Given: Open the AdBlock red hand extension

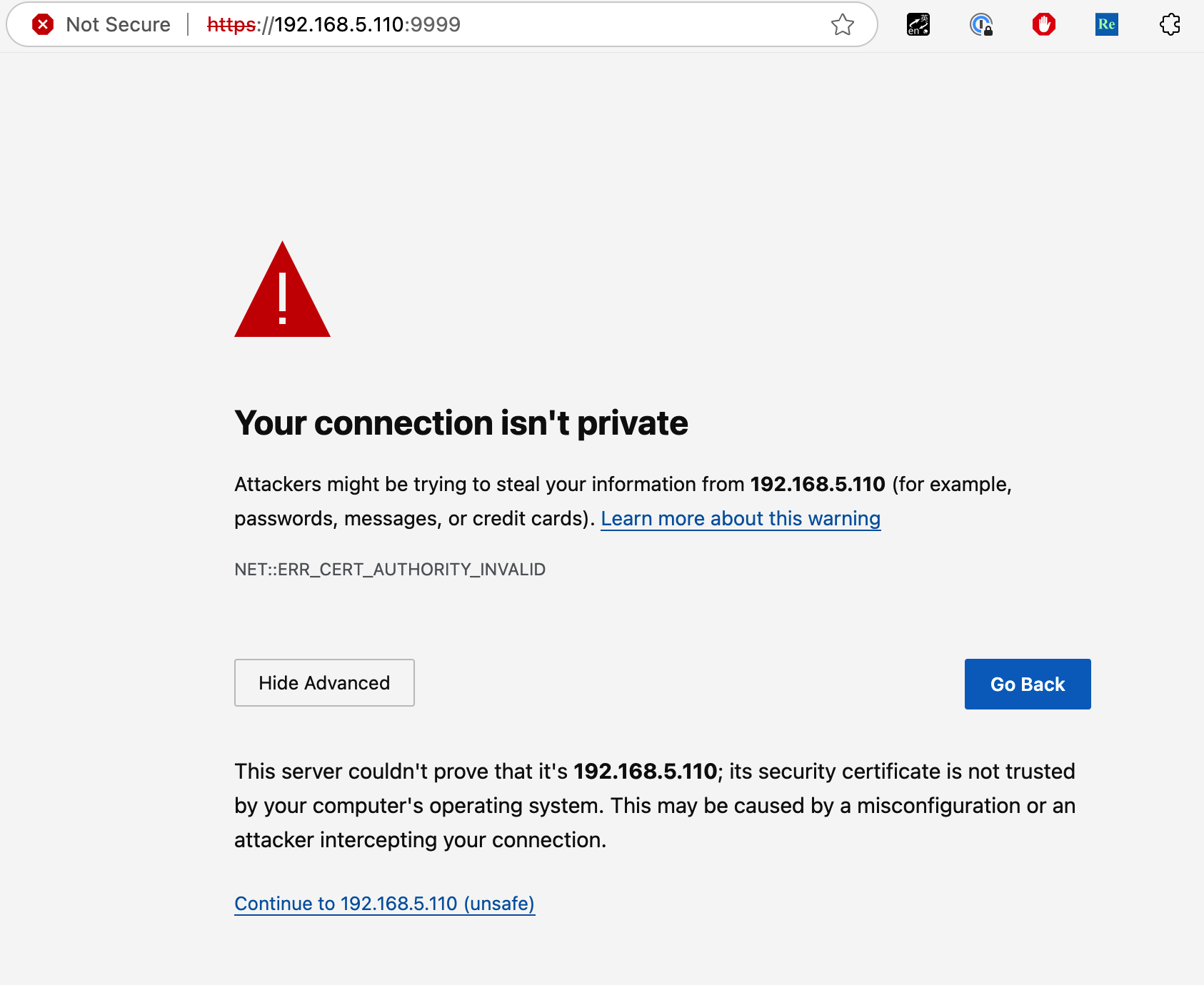Looking at the screenshot, I should pos(1044,24).
